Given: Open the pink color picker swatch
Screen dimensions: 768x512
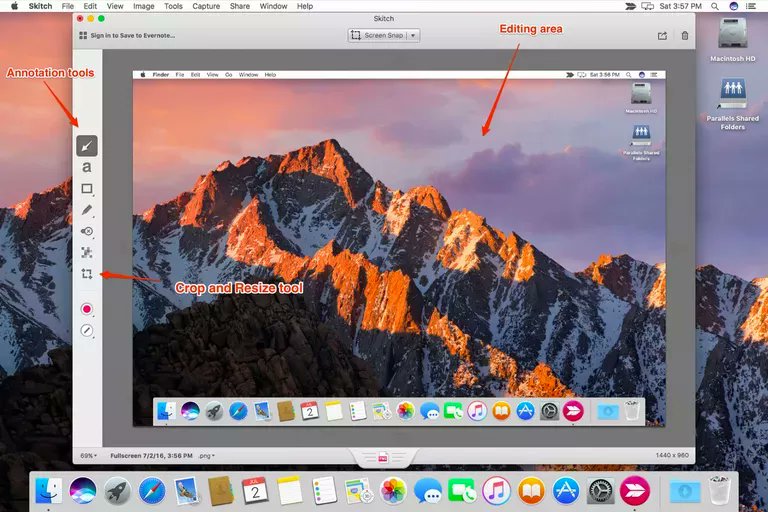Looking at the screenshot, I should click(x=87, y=309).
